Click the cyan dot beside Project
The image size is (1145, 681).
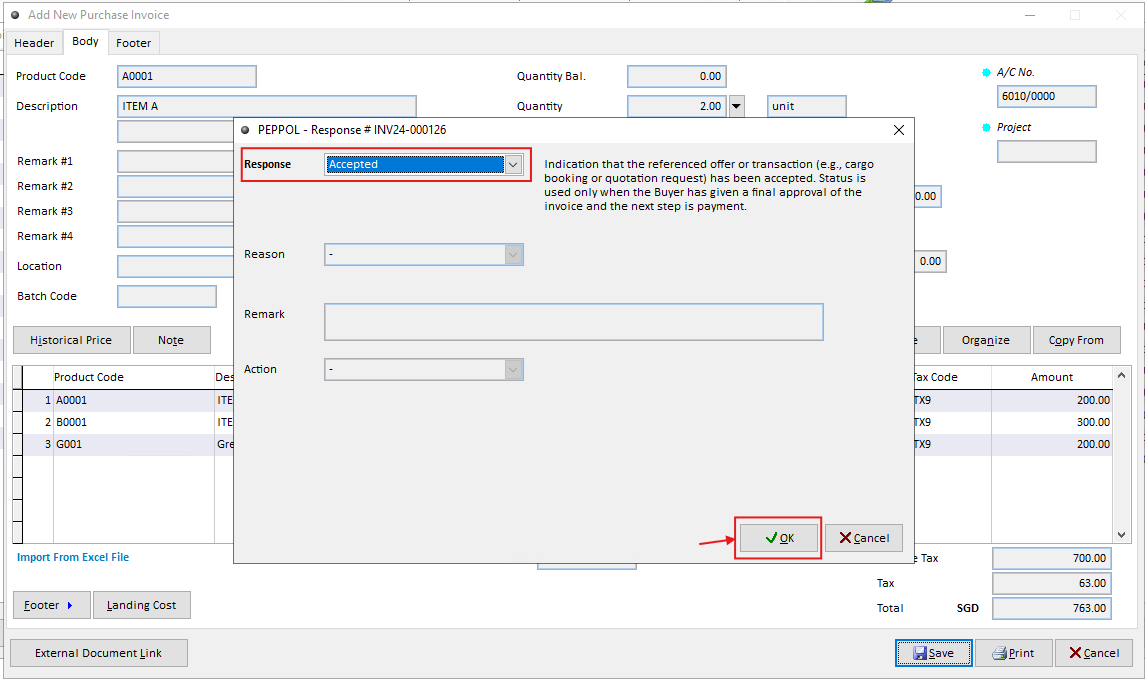987,127
